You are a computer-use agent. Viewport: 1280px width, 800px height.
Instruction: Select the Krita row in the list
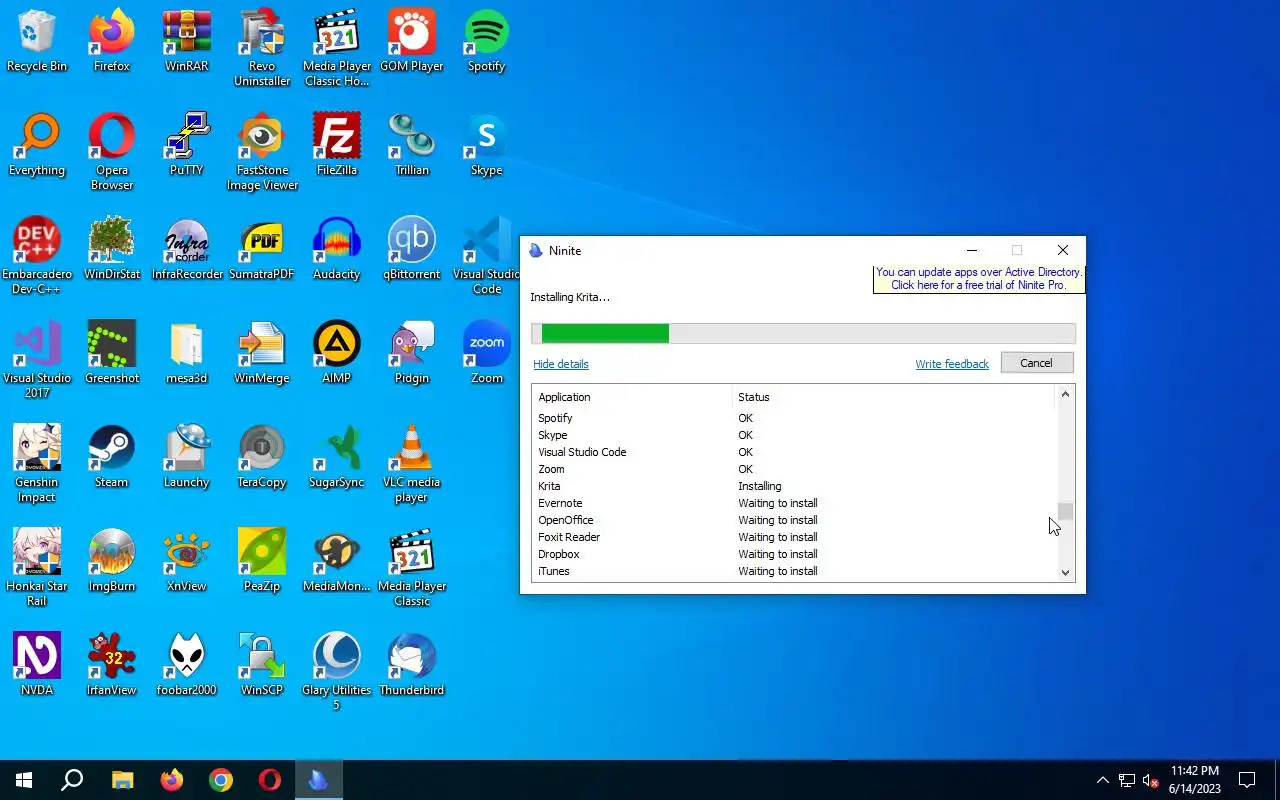[794, 486]
